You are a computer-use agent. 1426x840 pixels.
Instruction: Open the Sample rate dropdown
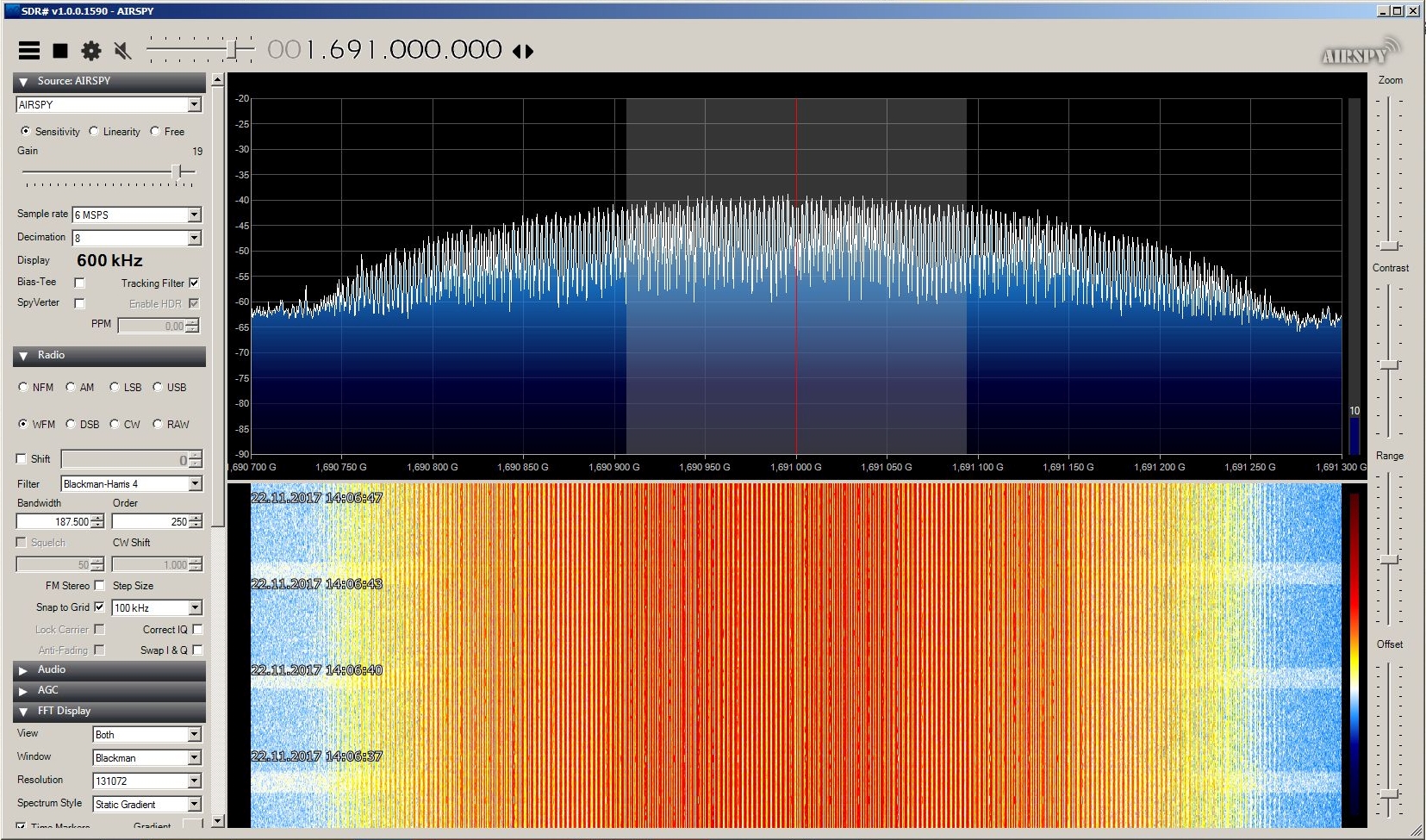click(137, 215)
